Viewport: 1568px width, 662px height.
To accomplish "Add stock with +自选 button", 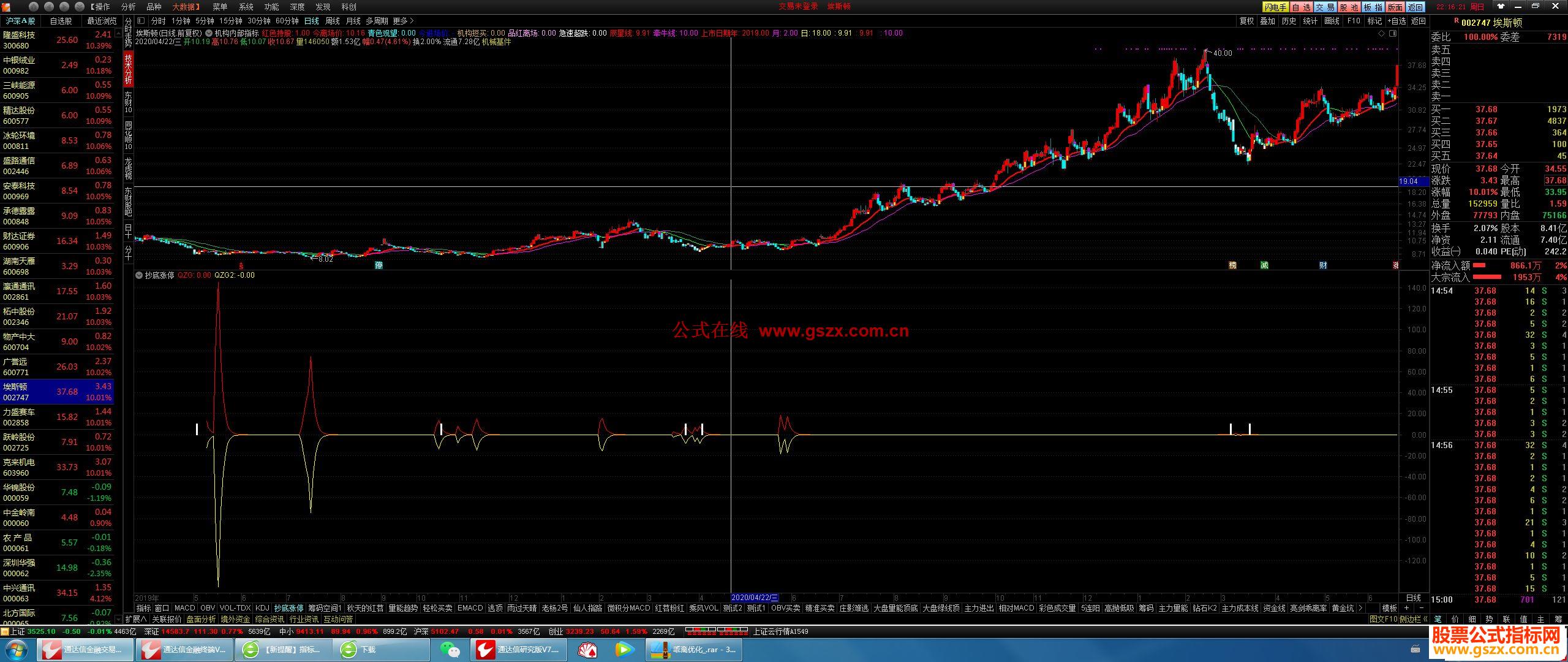I will (1396, 21).
